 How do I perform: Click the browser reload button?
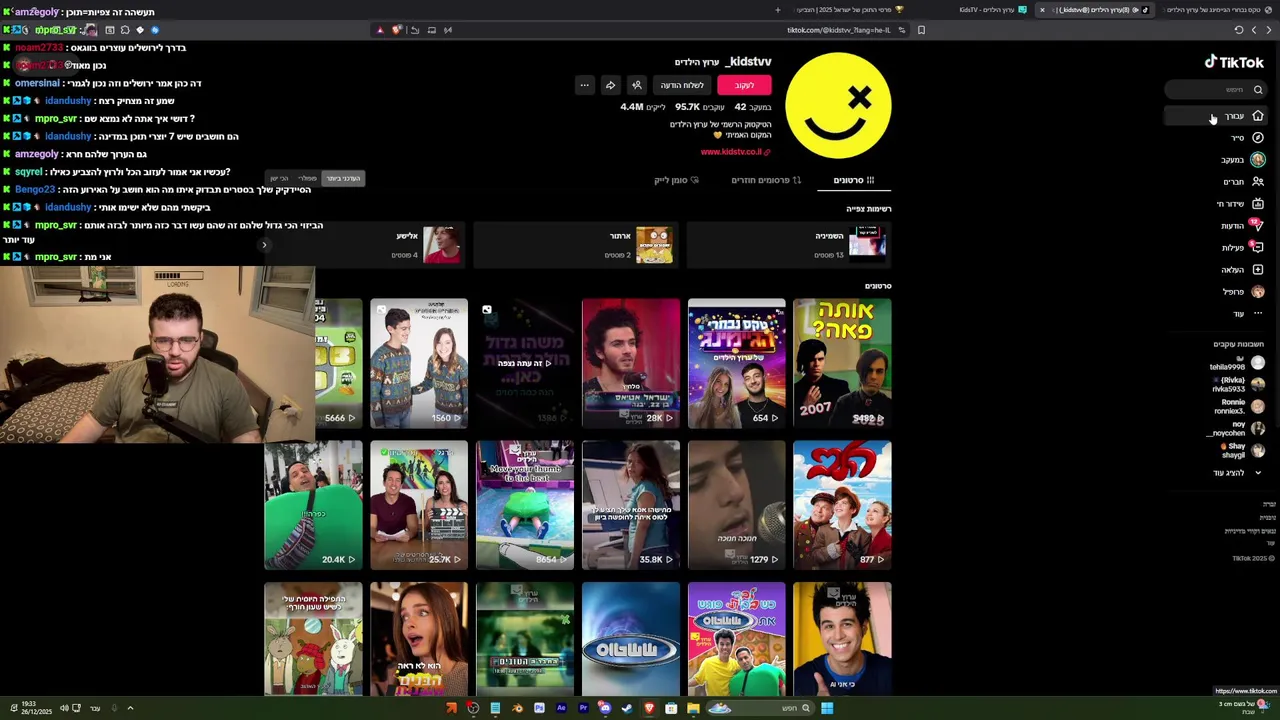click(x=1238, y=30)
